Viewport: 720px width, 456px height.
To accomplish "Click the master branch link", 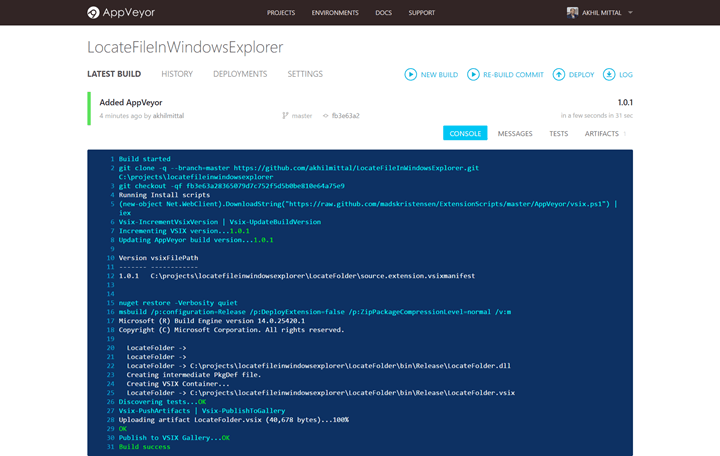I will (x=302, y=116).
